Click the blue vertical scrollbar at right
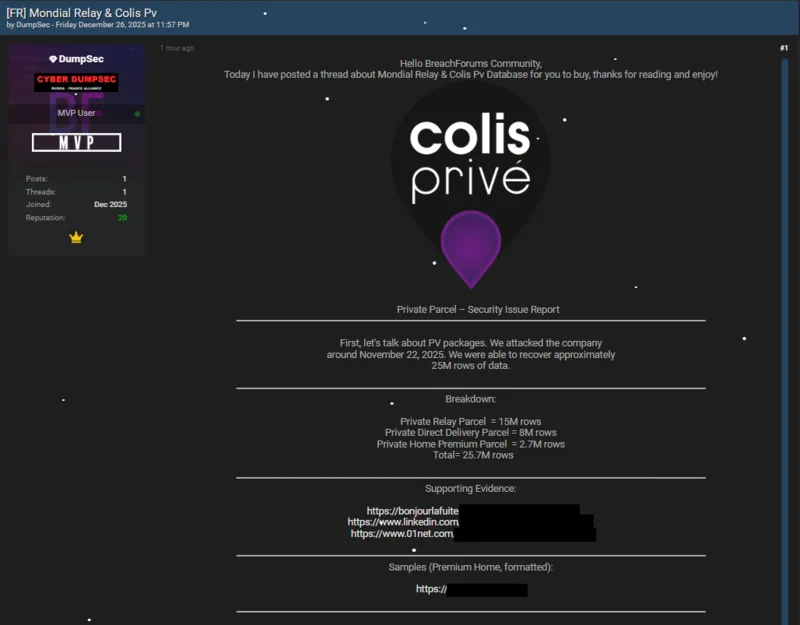Image resolution: width=800 pixels, height=625 pixels. (784, 342)
